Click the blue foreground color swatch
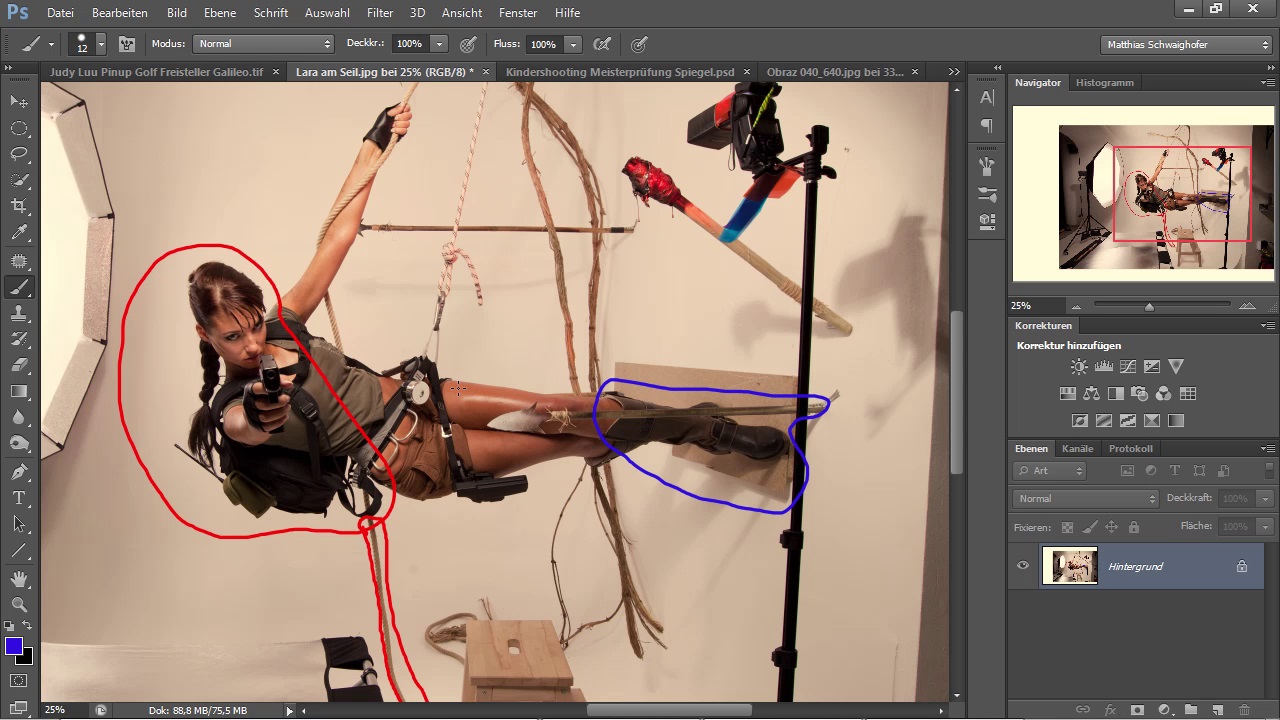The height and width of the screenshot is (720, 1280). coord(14,647)
